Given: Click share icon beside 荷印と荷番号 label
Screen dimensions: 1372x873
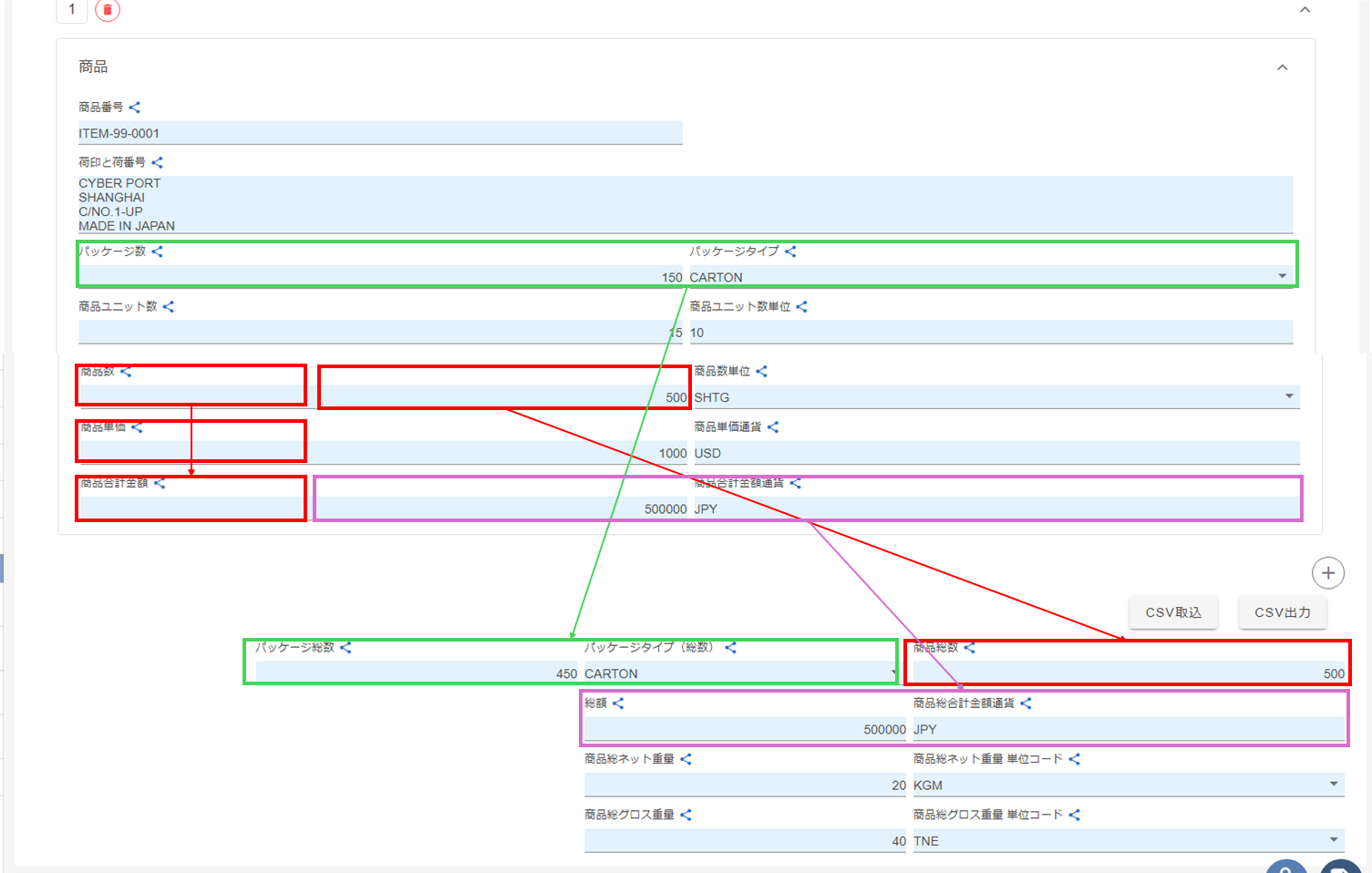Looking at the screenshot, I should (x=157, y=162).
